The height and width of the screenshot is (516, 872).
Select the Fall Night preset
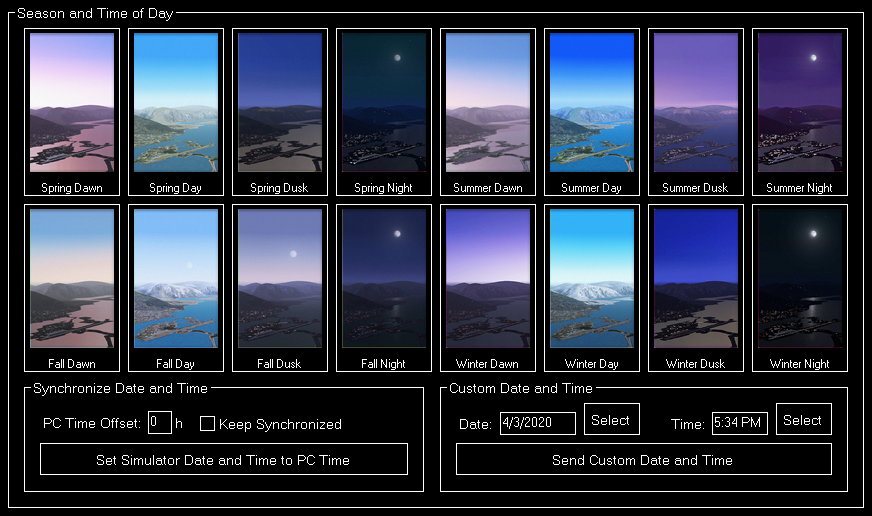384,288
